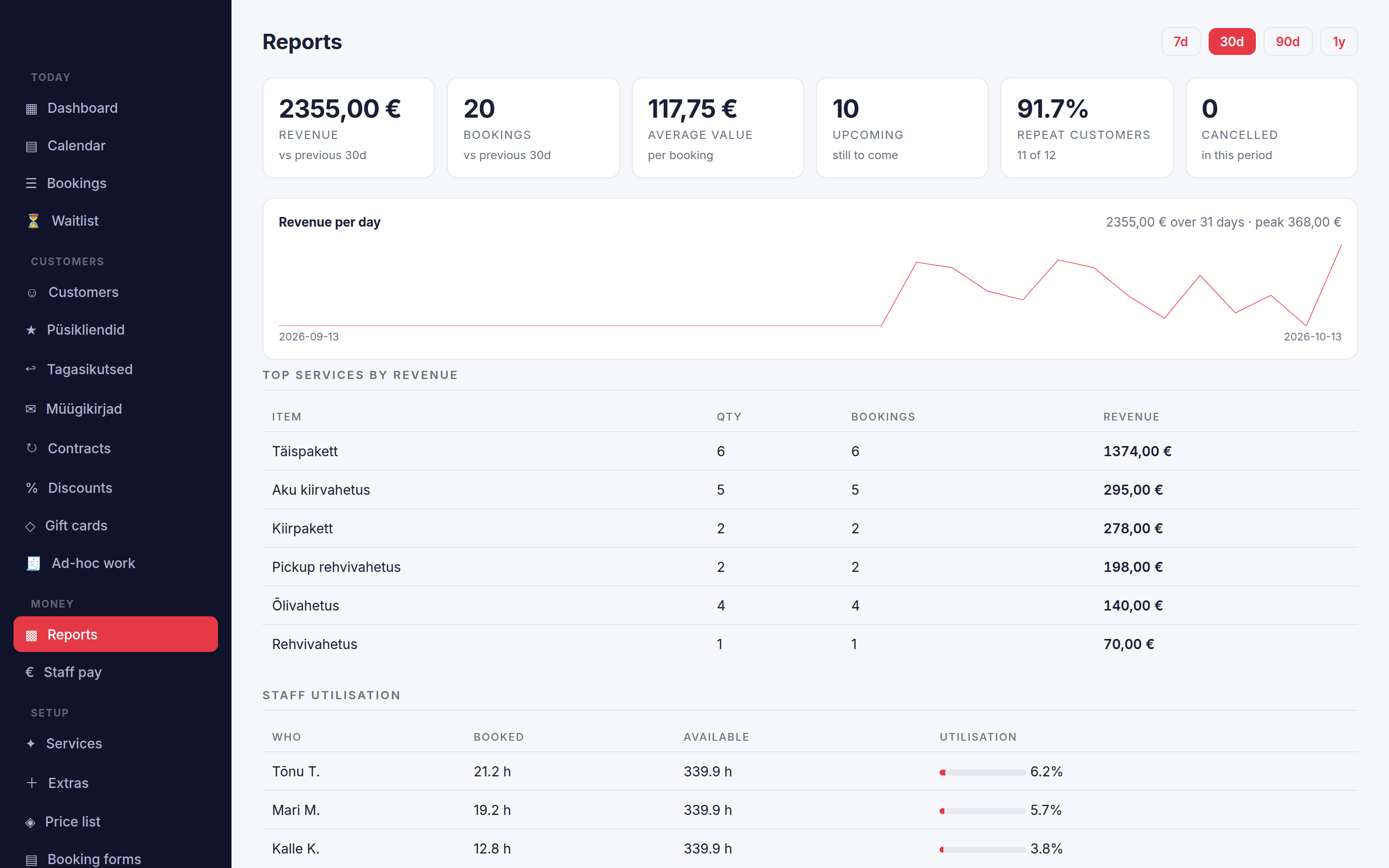Switch report range to 90d
Image resolution: width=1389 pixels, height=868 pixels.
1287,42
